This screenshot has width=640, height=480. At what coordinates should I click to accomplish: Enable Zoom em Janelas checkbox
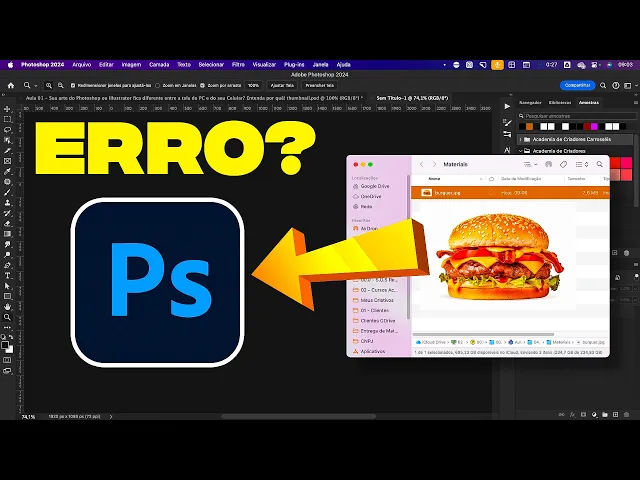coord(158,85)
